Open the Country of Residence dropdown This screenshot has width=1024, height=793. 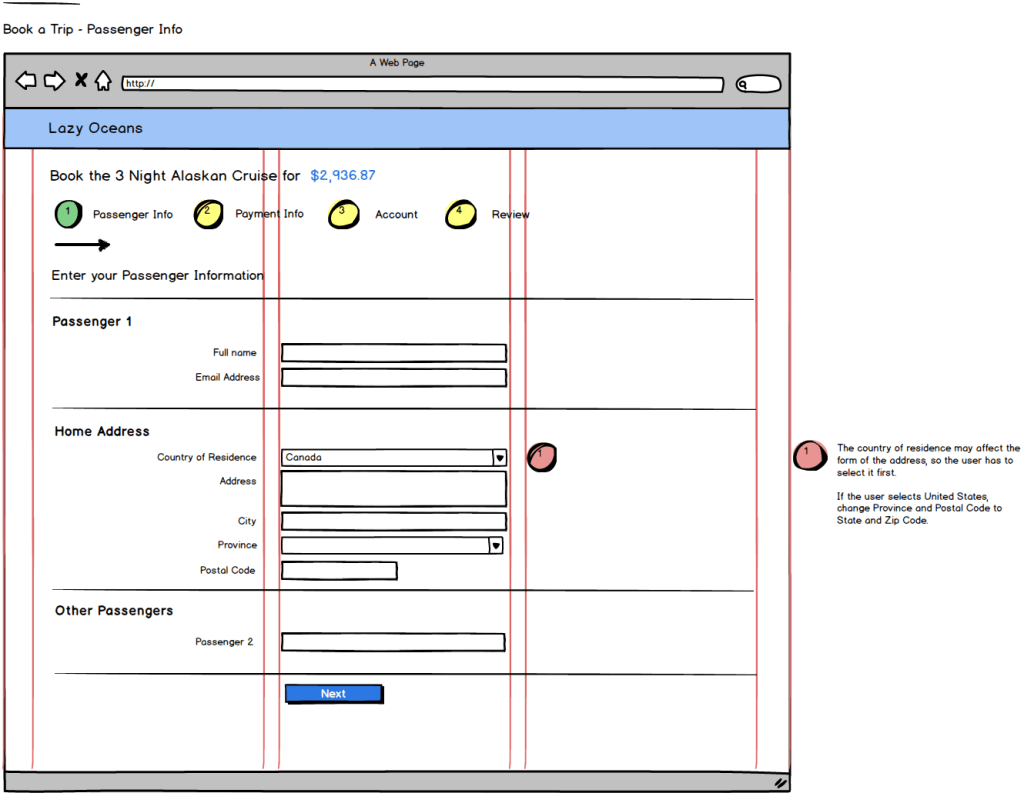click(x=500, y=457)
